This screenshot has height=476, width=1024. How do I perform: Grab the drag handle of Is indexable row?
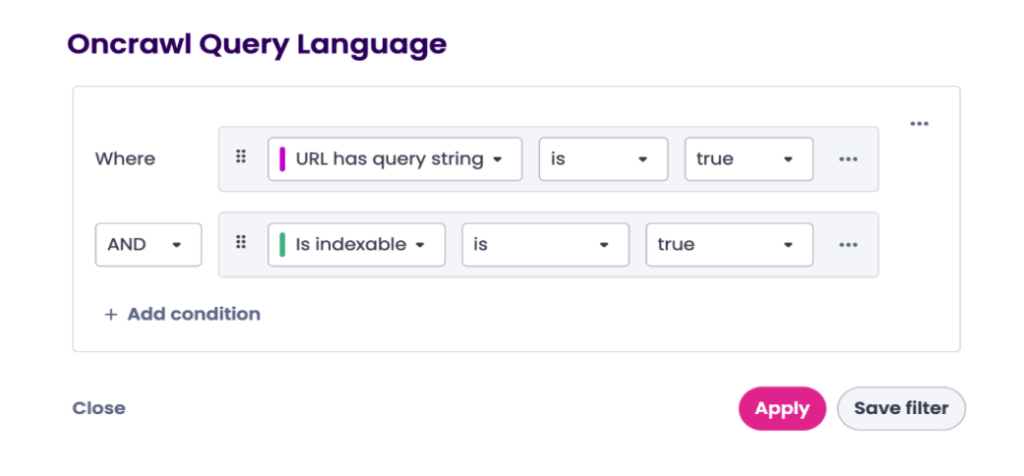click(x=241, y=243)
